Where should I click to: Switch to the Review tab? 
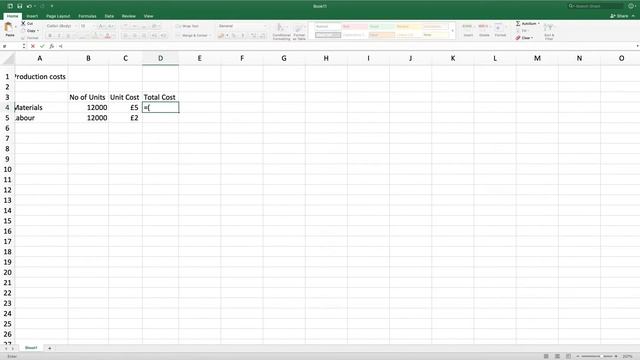pos(129,16)
